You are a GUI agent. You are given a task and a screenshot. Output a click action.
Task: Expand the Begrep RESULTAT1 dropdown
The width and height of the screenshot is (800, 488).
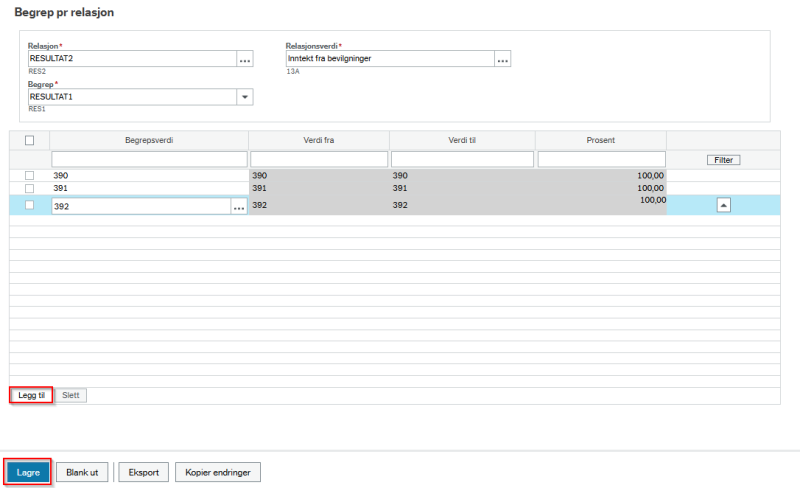tap(245, 97)
